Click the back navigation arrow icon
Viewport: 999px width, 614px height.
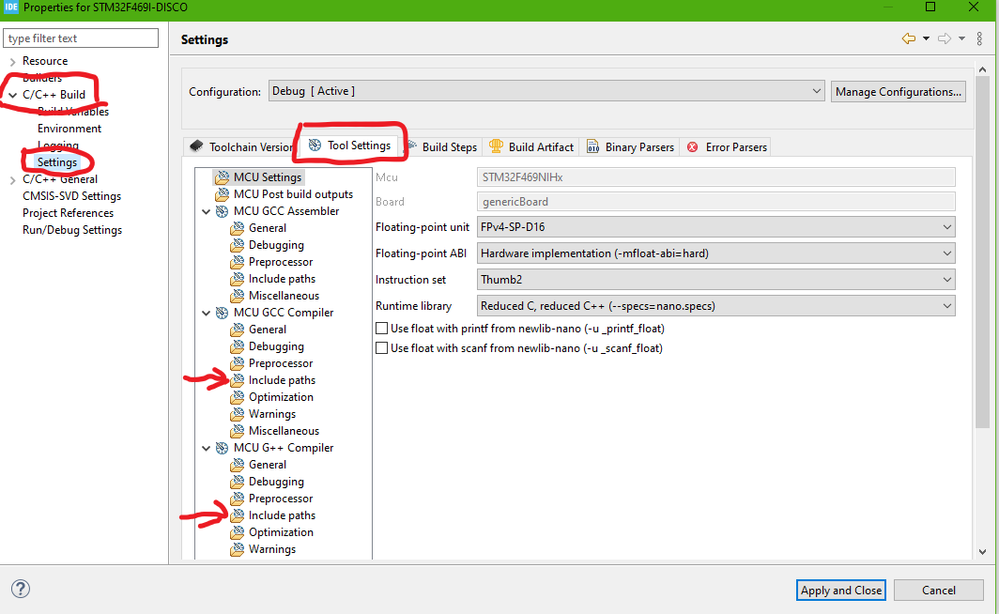(909, 39)
